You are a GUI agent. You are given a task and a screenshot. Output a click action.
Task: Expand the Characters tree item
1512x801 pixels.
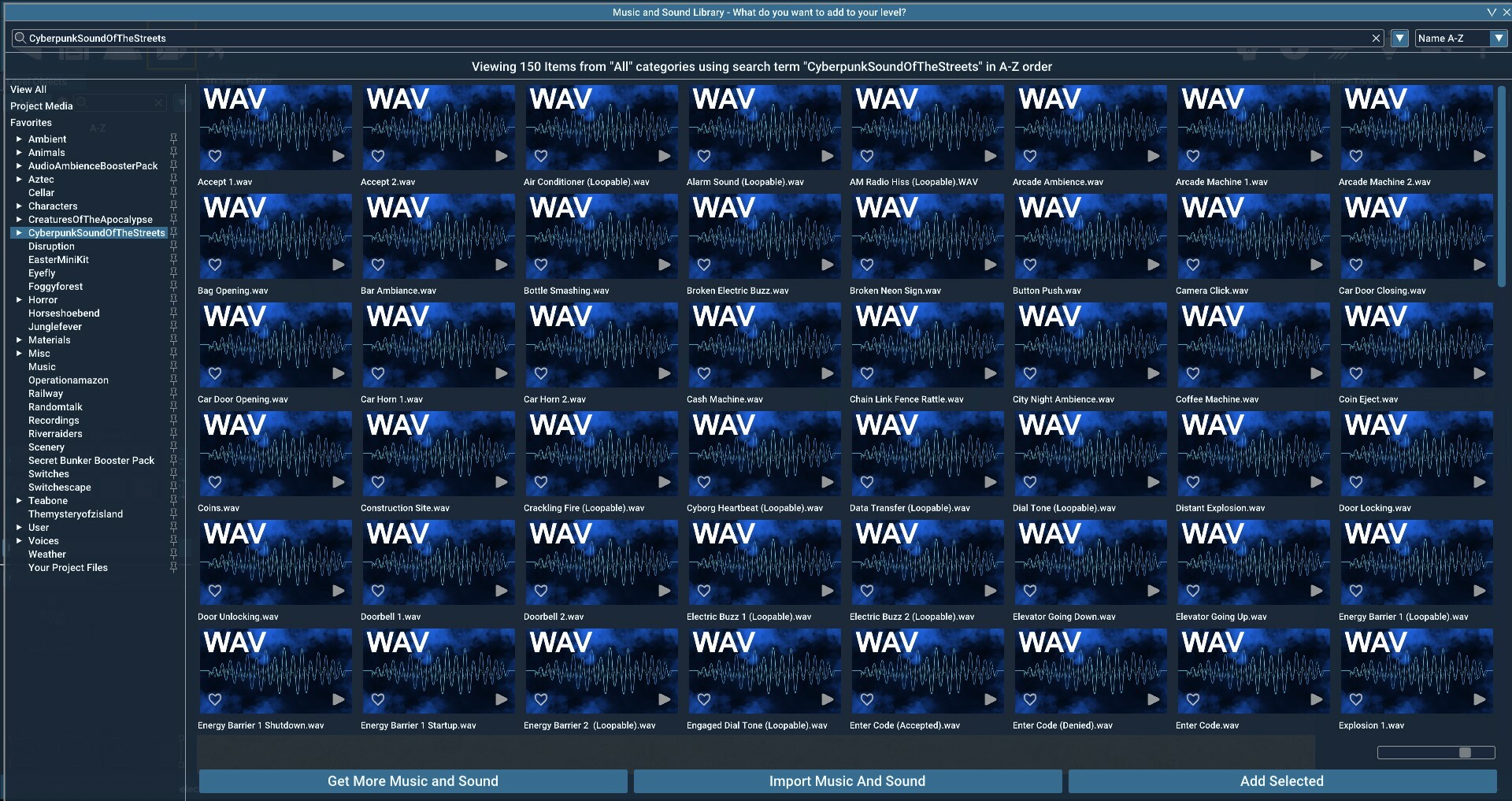click(x=19, y=206)
